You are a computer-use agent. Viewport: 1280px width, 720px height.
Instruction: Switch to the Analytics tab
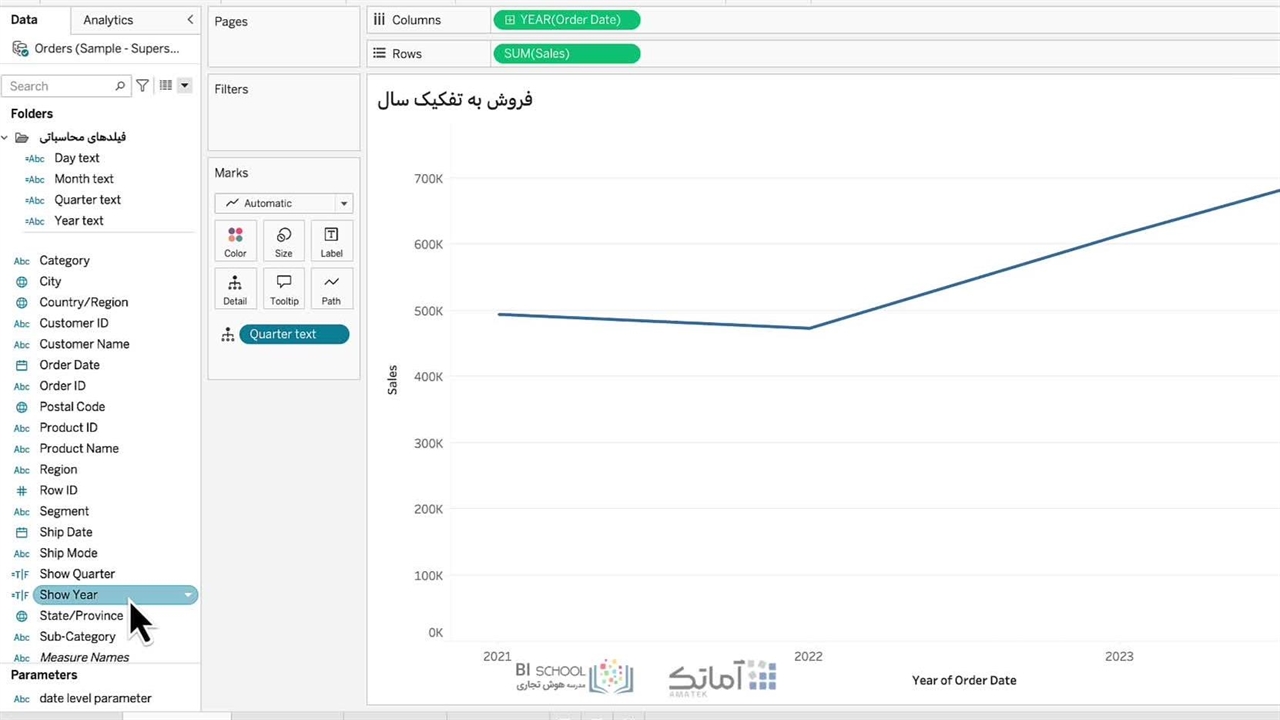point(108,20)
